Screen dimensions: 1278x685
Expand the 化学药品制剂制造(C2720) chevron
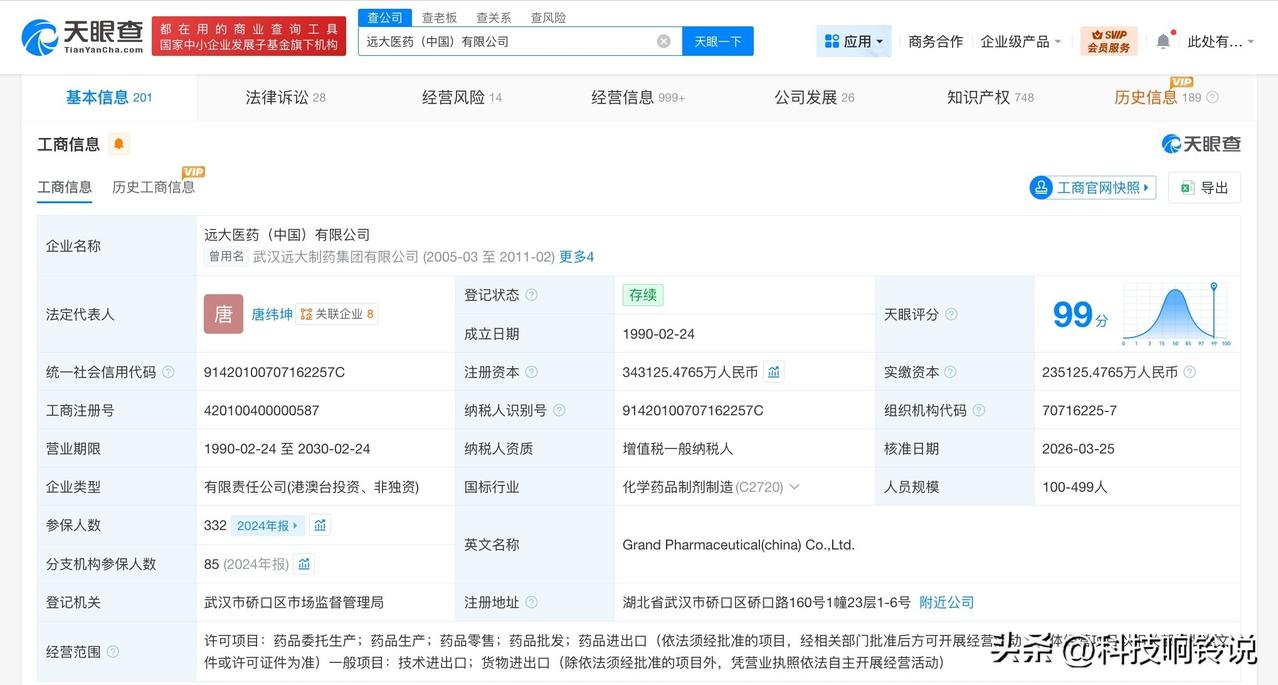click(x=795, y=486)
